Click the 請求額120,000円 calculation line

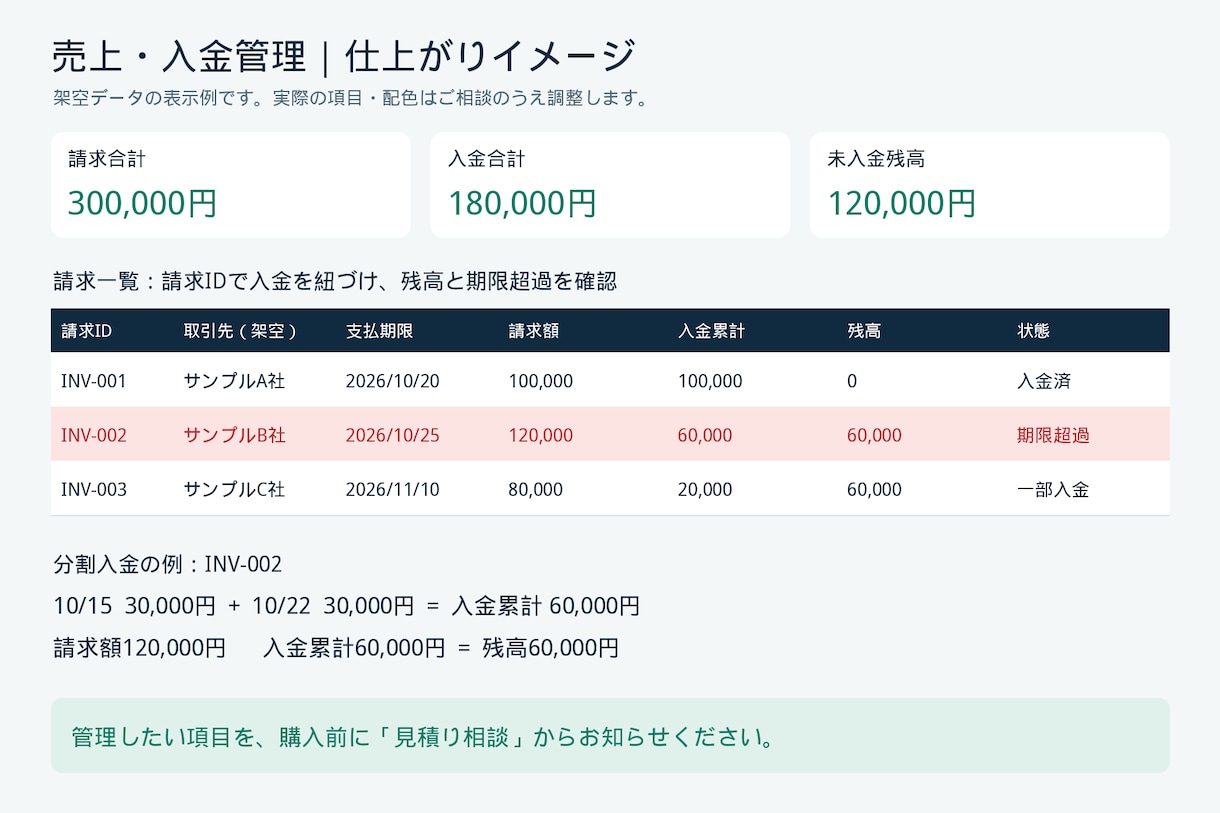(x=336, y=648)
